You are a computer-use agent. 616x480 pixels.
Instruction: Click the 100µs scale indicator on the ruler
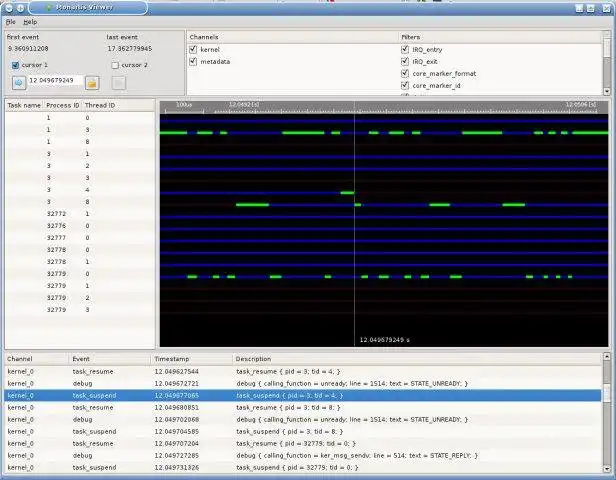coord(184,105)
